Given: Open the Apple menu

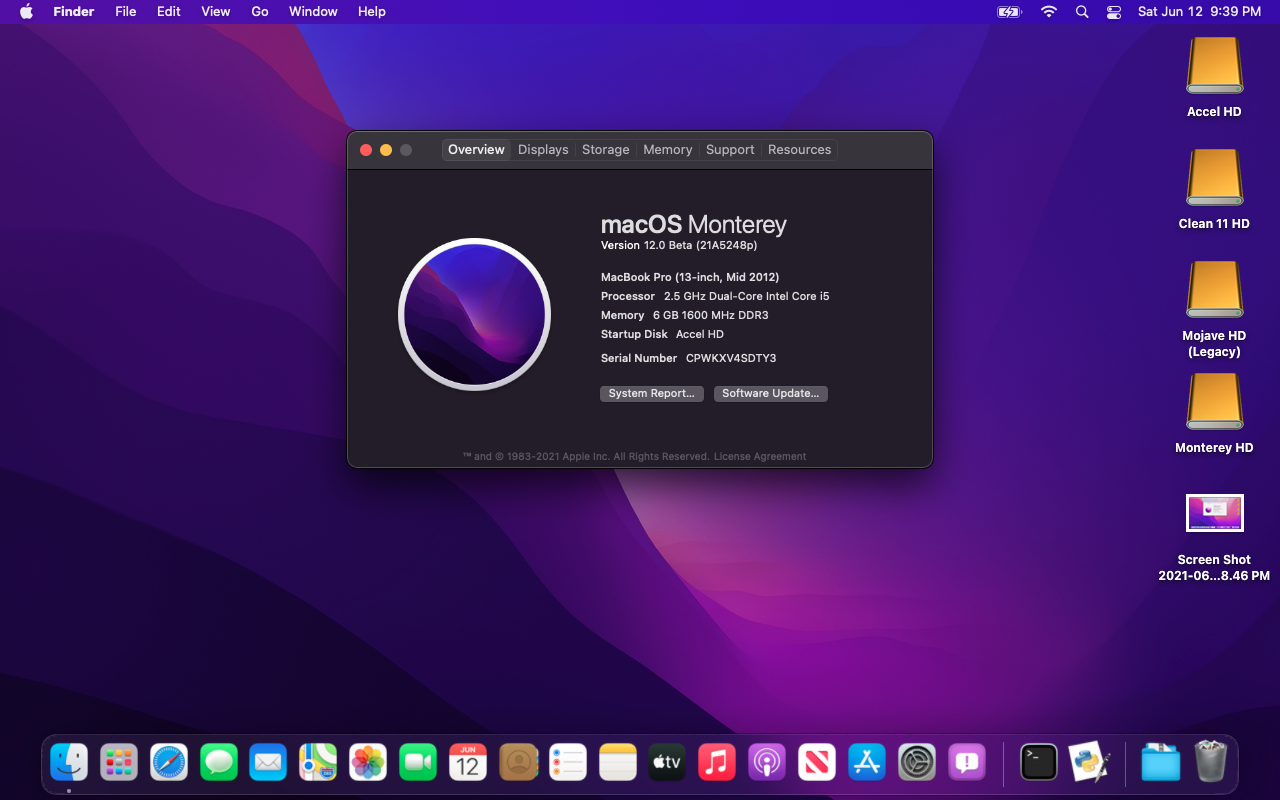Looking at the screenshot, I should pos(26,12).
